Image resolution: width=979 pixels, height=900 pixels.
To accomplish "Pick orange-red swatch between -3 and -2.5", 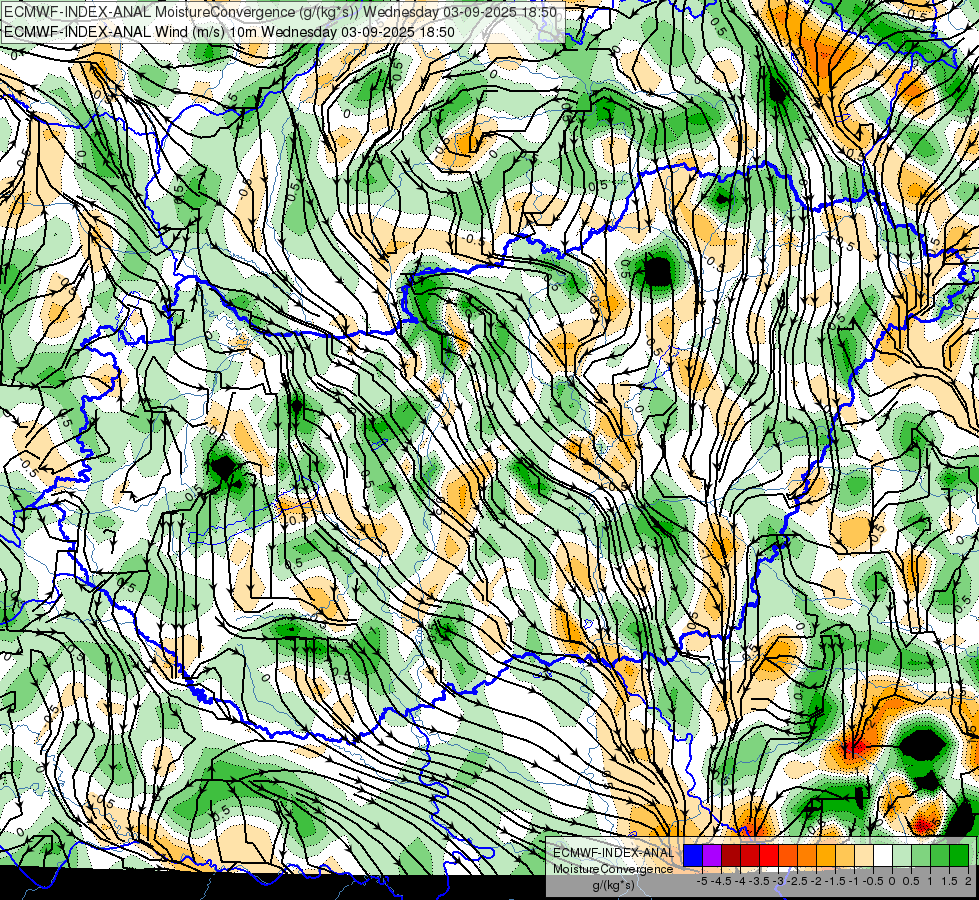I will [x=788, y=856].
